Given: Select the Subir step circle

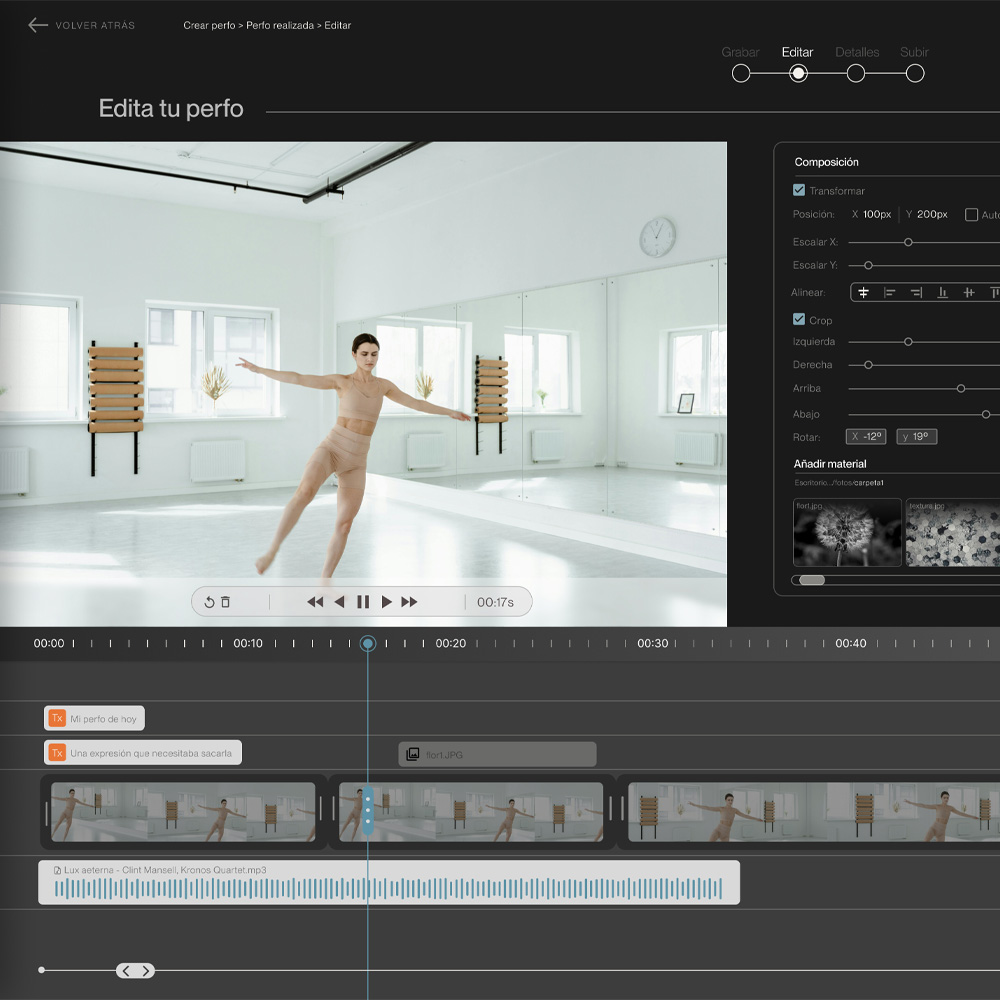Looking at the screenshot, I should (915, 73).
